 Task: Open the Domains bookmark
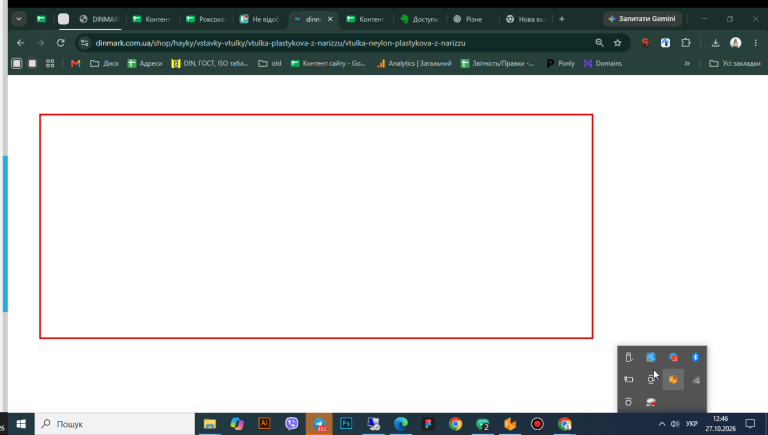click(603, 63)
